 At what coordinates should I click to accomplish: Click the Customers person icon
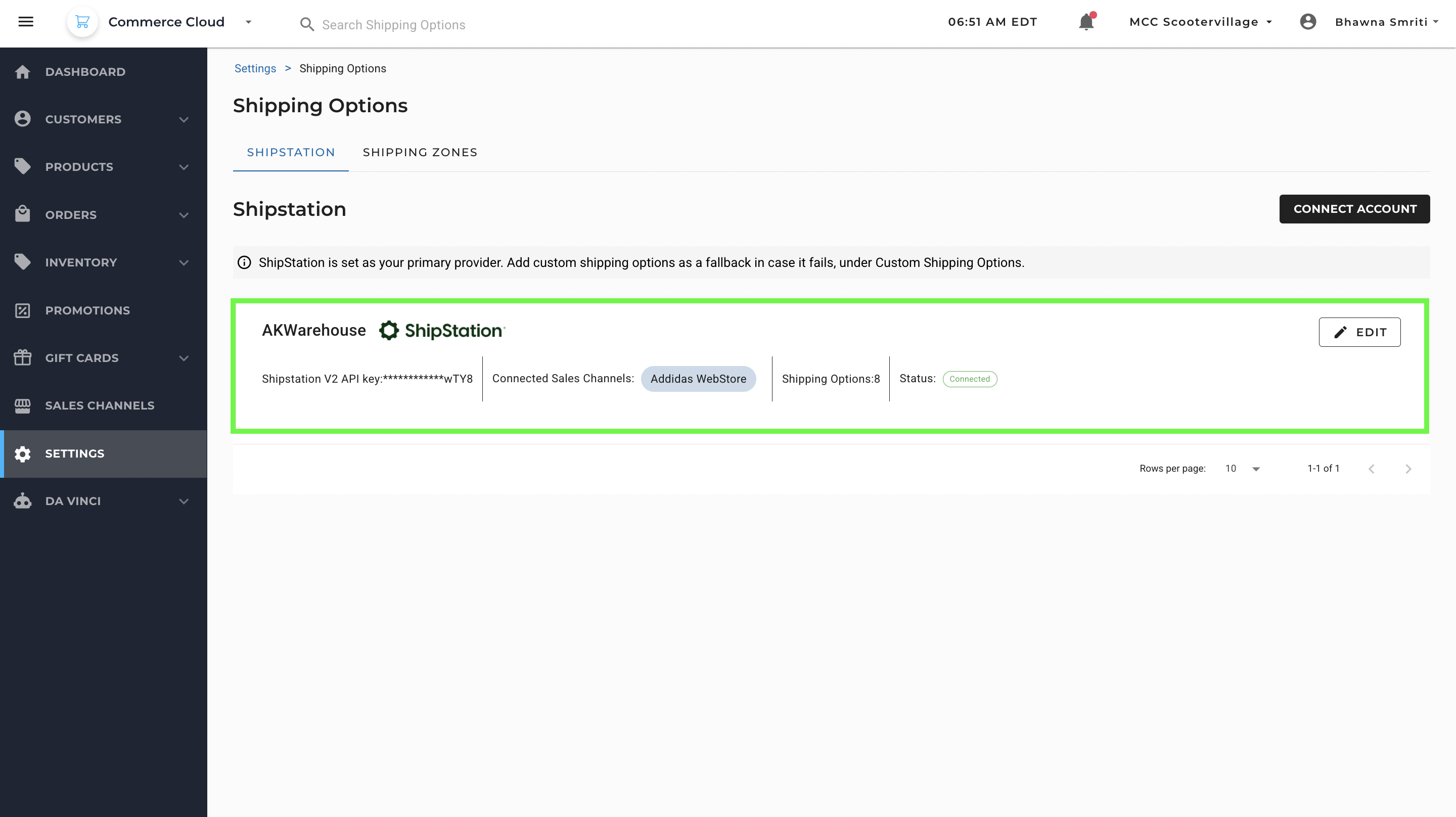(22, 119)
